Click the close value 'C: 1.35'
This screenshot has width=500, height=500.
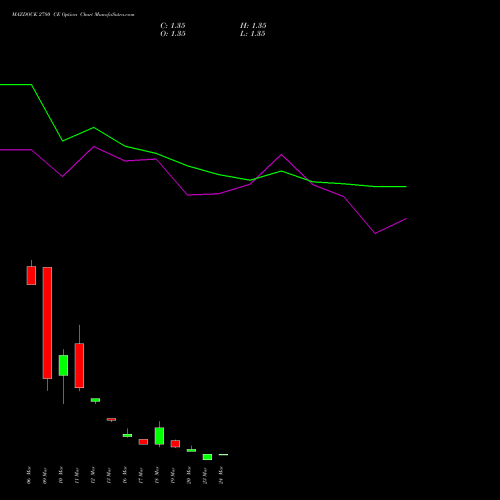[173, 26]
